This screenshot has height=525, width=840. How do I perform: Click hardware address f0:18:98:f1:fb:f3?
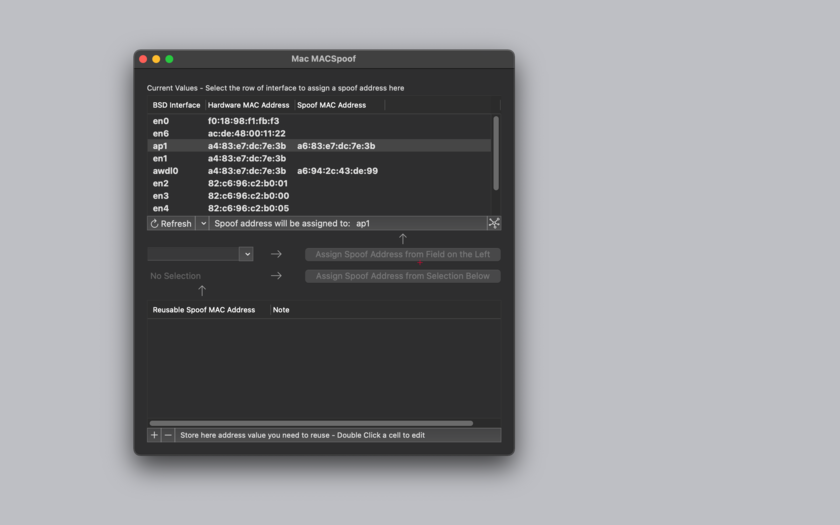coord(243,121)
